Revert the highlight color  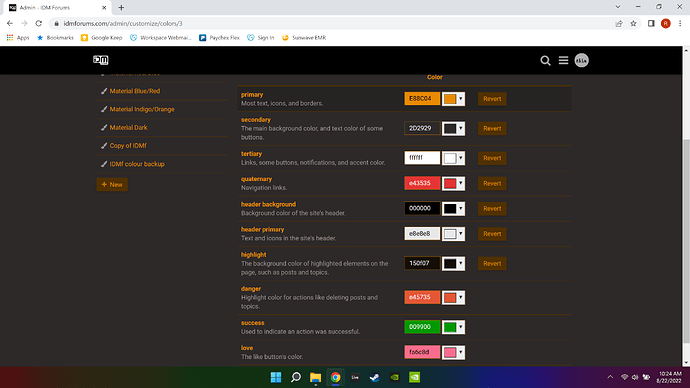[x=492, y=264]
